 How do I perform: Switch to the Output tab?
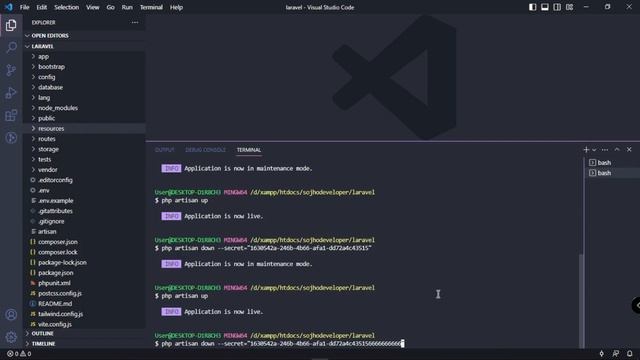[x=164, y=150]
